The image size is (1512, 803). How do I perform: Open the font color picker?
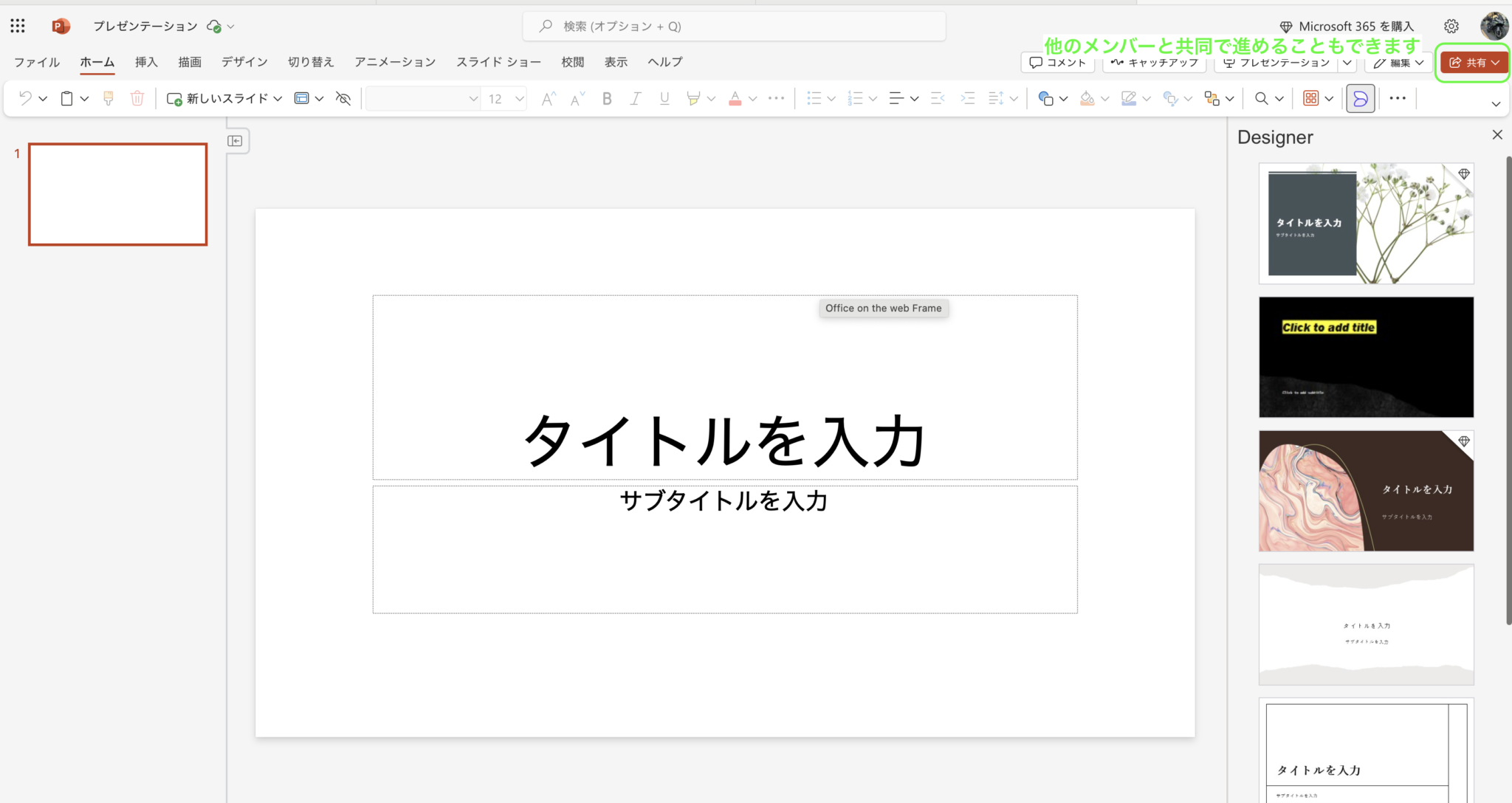coord(736,98)
